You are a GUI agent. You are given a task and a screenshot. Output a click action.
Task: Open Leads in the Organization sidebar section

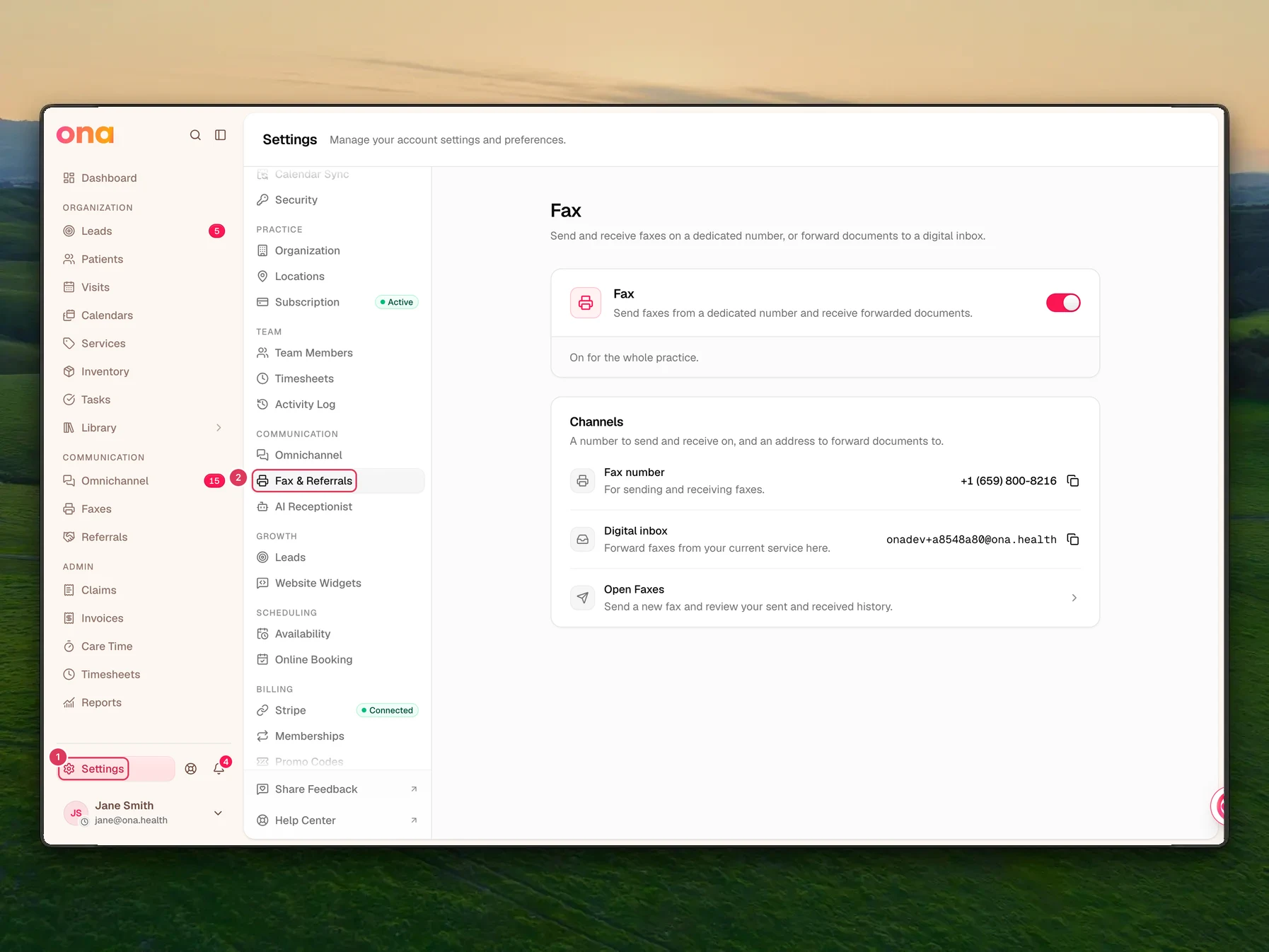144,231
